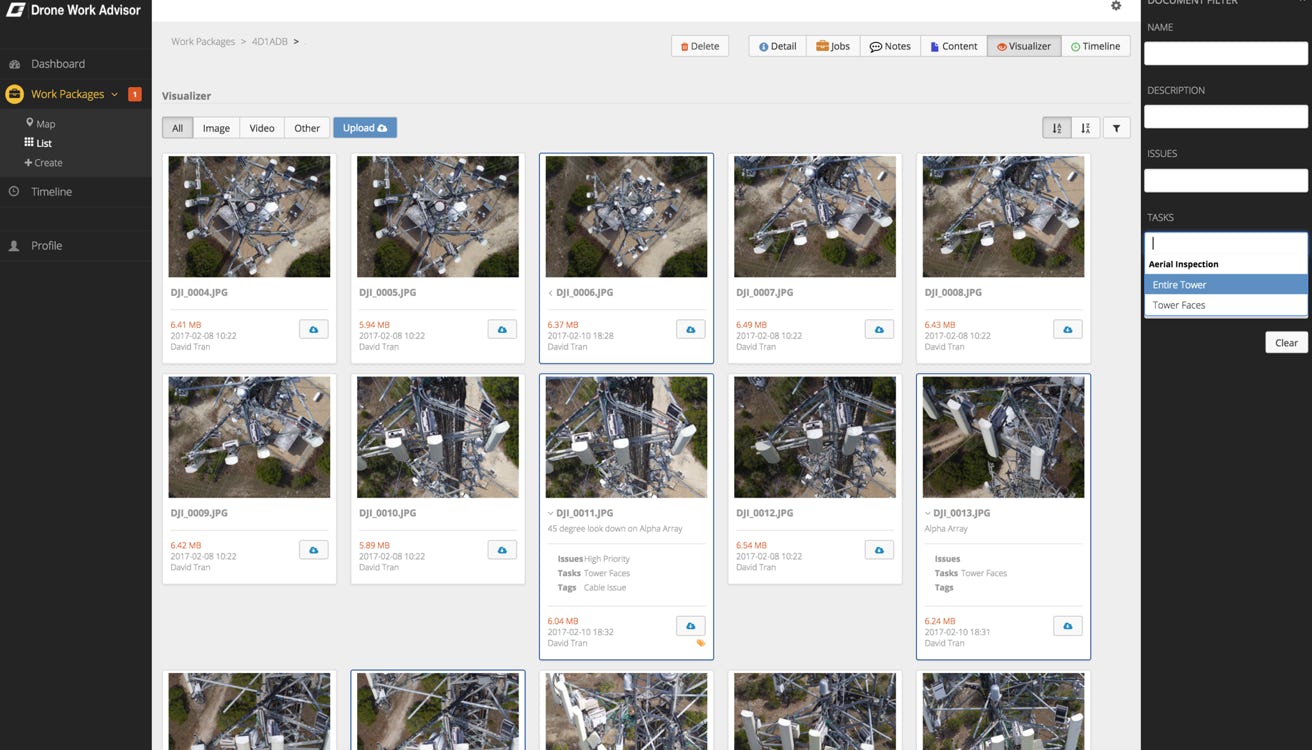Download DJI_0010.JPG via cloud icon

coord(502,550)
